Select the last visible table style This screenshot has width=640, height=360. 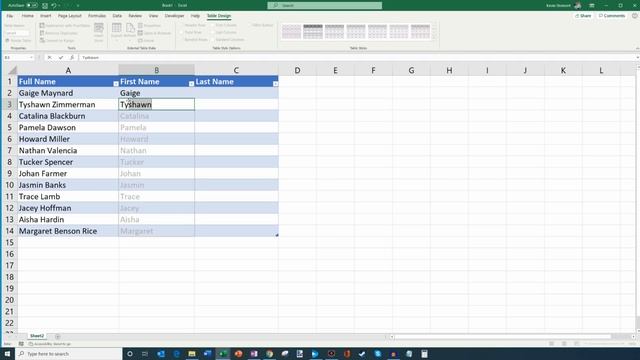(420, 31)
